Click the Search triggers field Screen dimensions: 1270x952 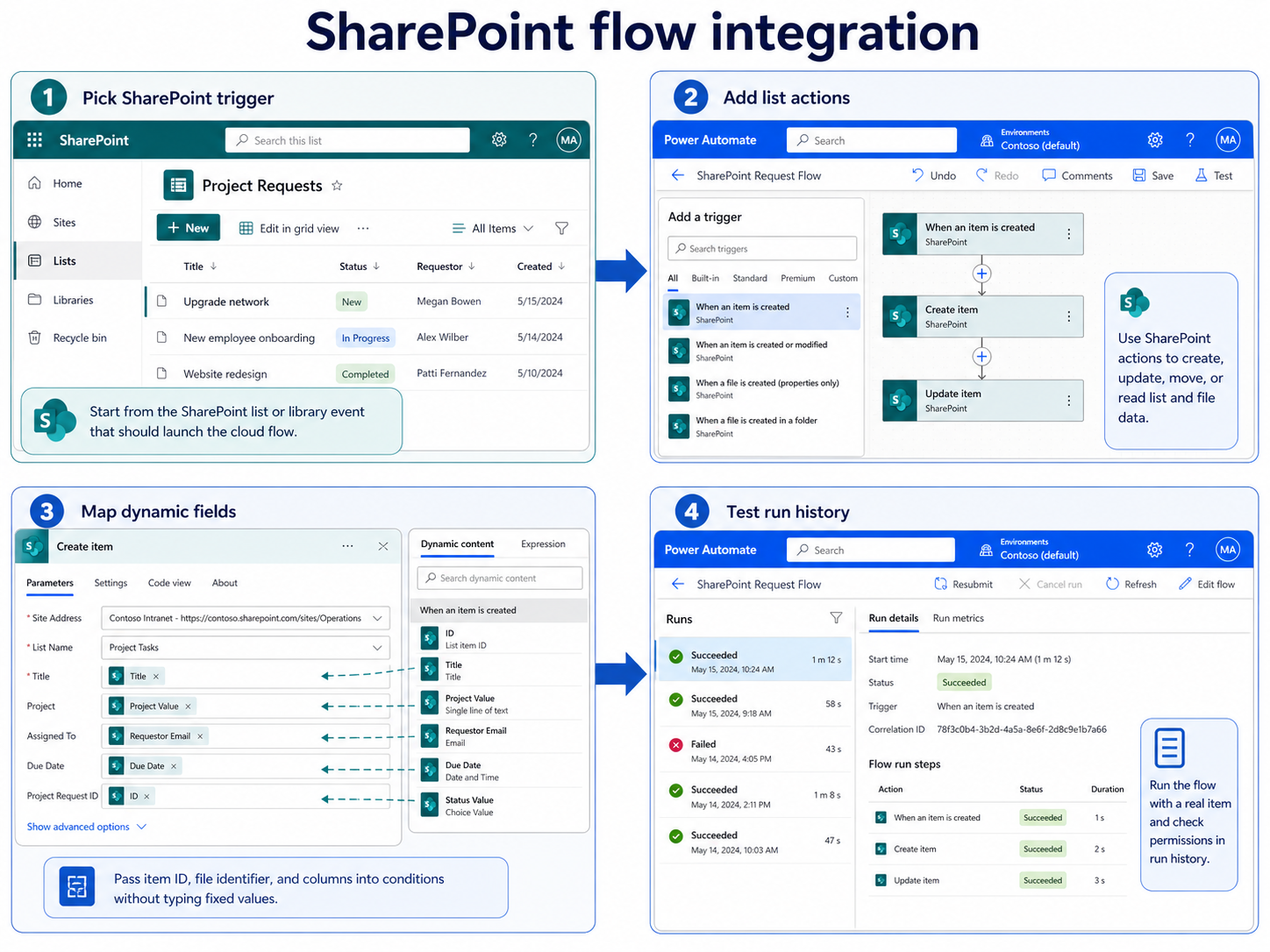tap(762, 248)
